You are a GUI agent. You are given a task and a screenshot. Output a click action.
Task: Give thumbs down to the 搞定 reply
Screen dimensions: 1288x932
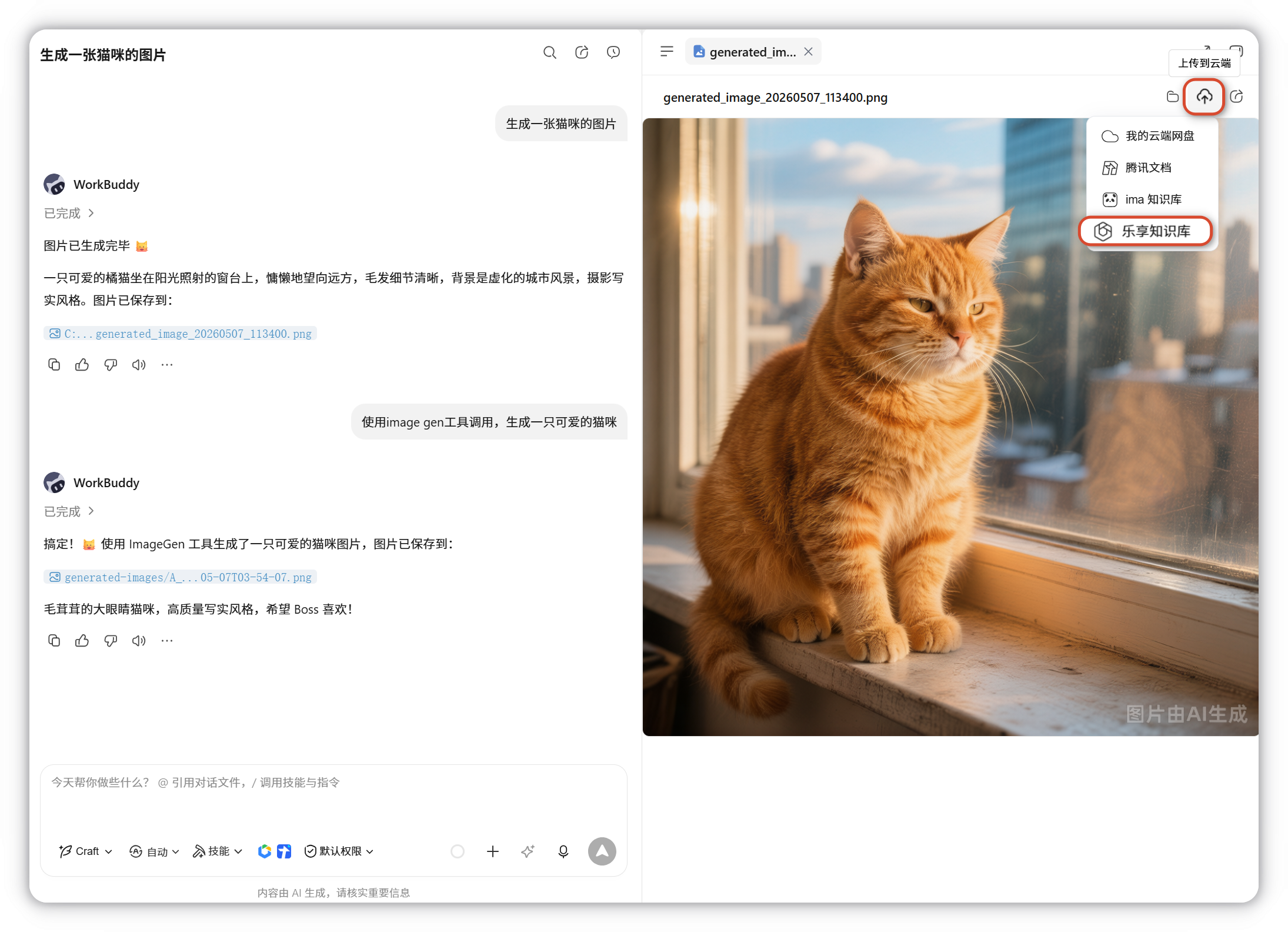click(x=111, y=641)
